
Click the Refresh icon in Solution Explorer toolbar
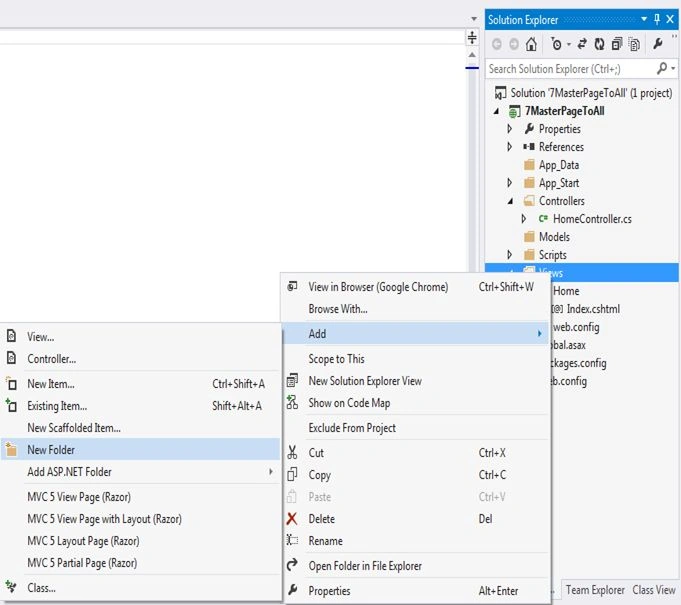click(599, 44)
